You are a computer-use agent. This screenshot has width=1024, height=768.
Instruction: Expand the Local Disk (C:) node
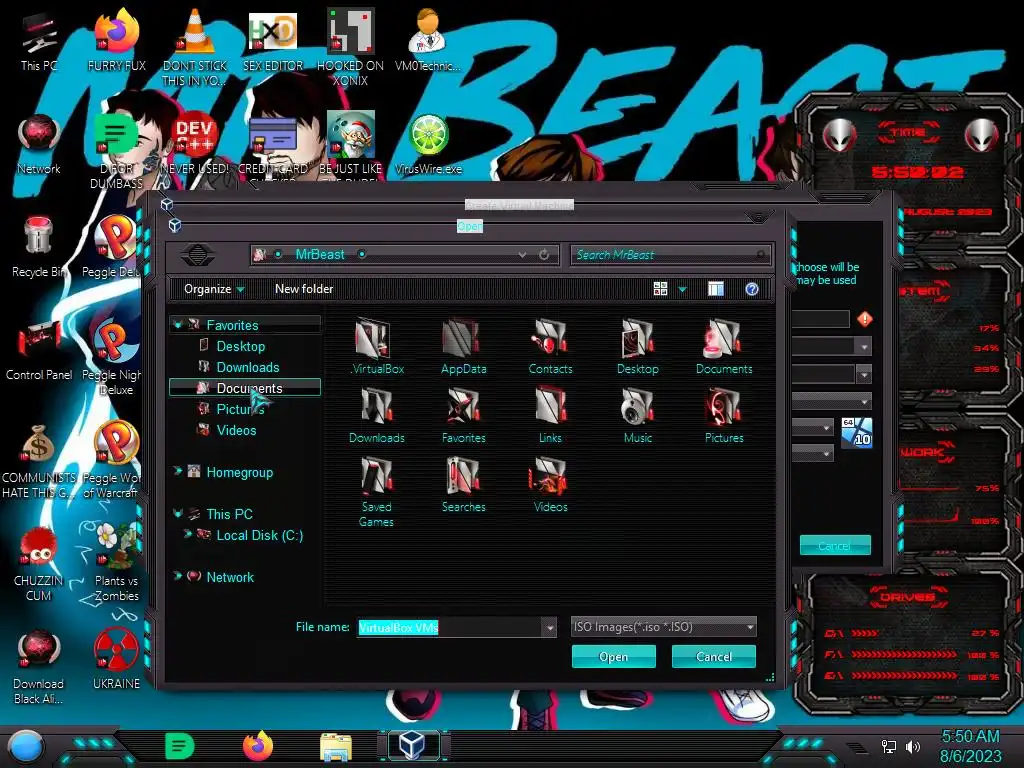coord(187,534)
